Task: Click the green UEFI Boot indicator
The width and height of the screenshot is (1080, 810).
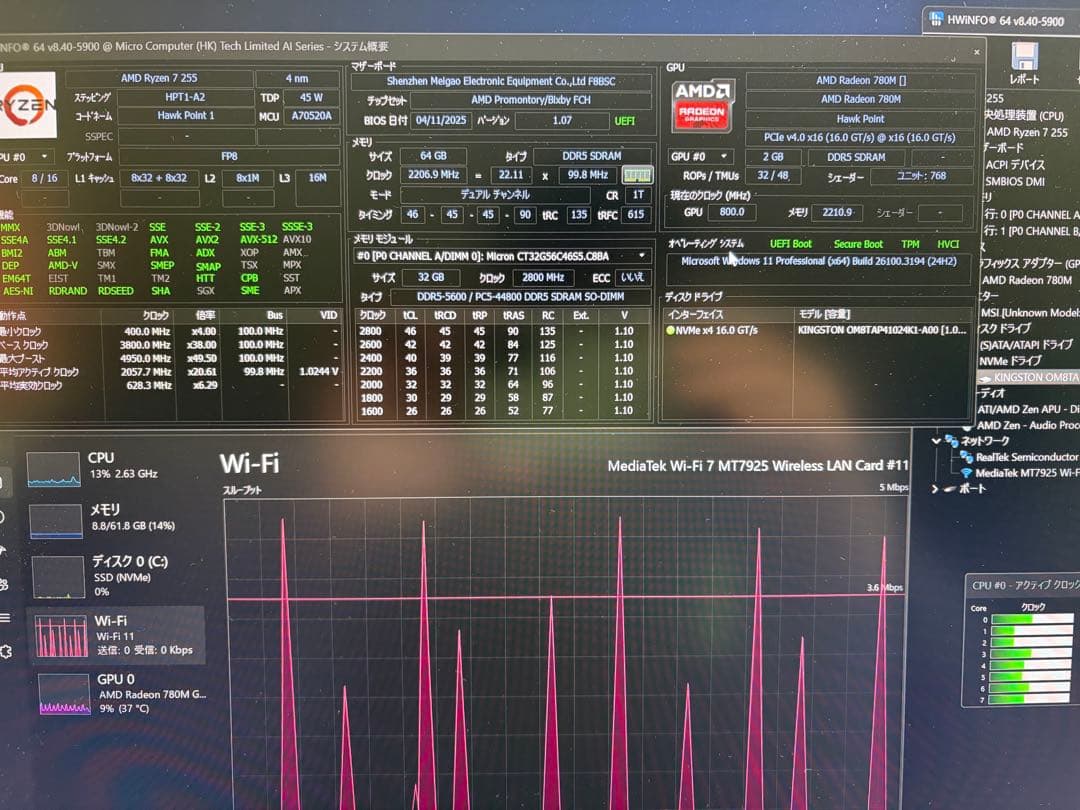Action: [x=793, y=243]
